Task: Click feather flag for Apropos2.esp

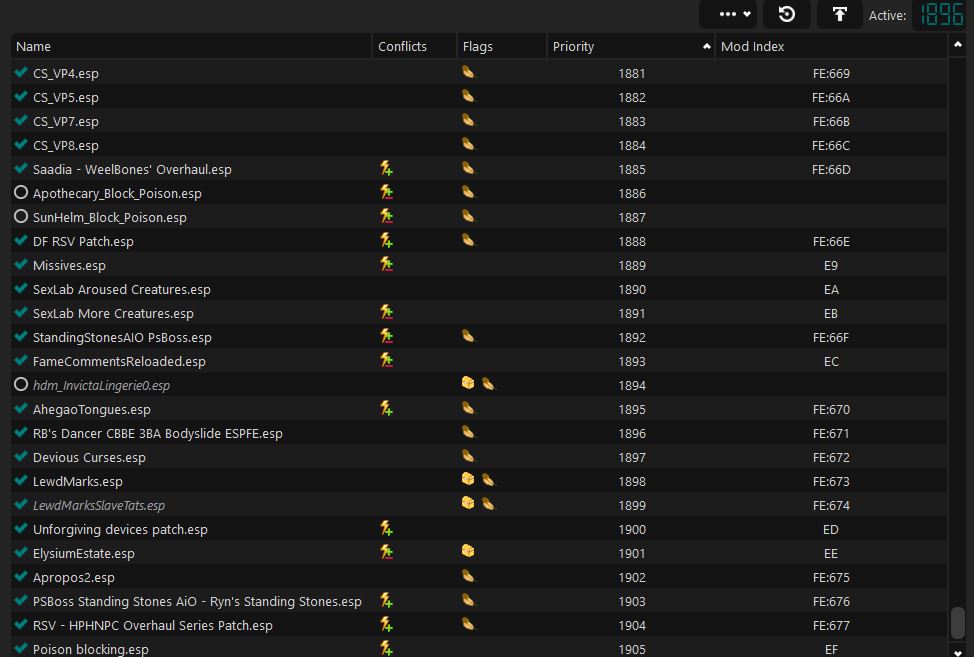Action: click(468, 576)
